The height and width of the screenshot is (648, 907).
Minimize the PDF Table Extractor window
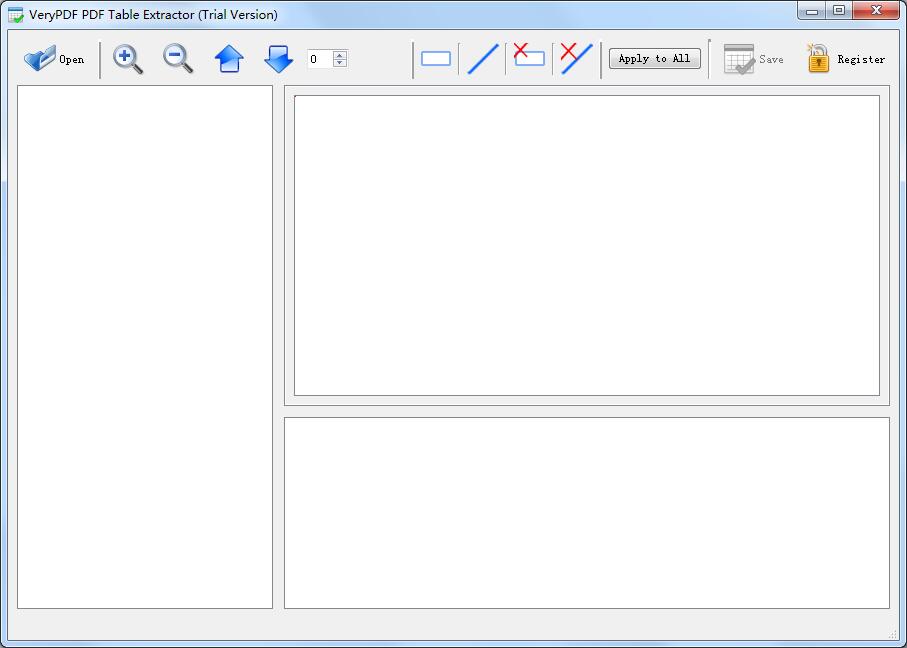click(812, 11)
